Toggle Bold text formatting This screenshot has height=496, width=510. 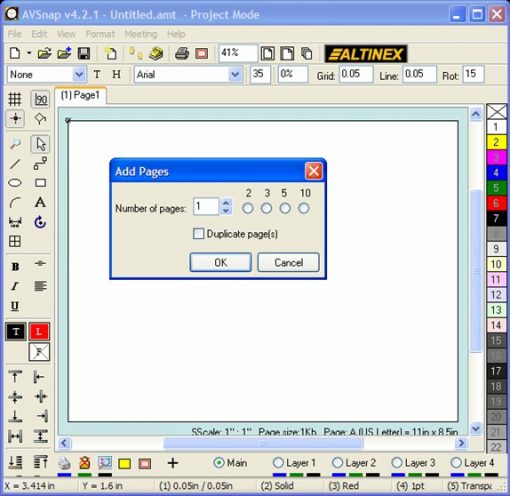coord(15,267)
